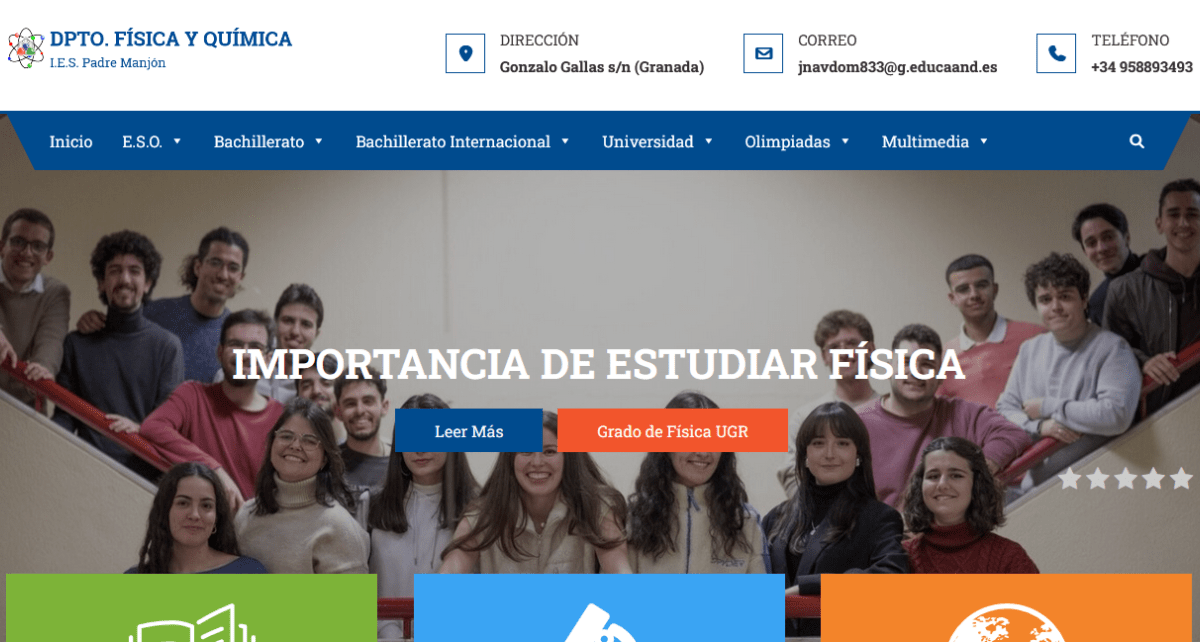
Task: Open the Bachillerato Internacional dropdown
Action: pyautogui.click(x=463, y=142)
